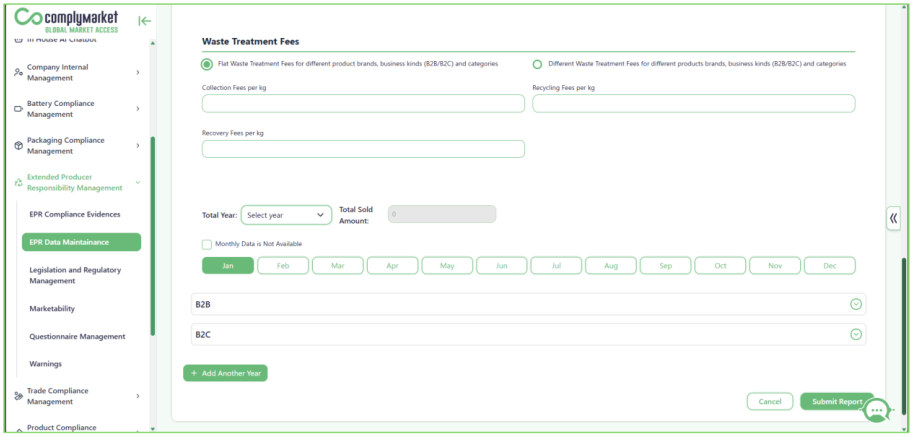Open the Select year dropdown

click(286, 215)
